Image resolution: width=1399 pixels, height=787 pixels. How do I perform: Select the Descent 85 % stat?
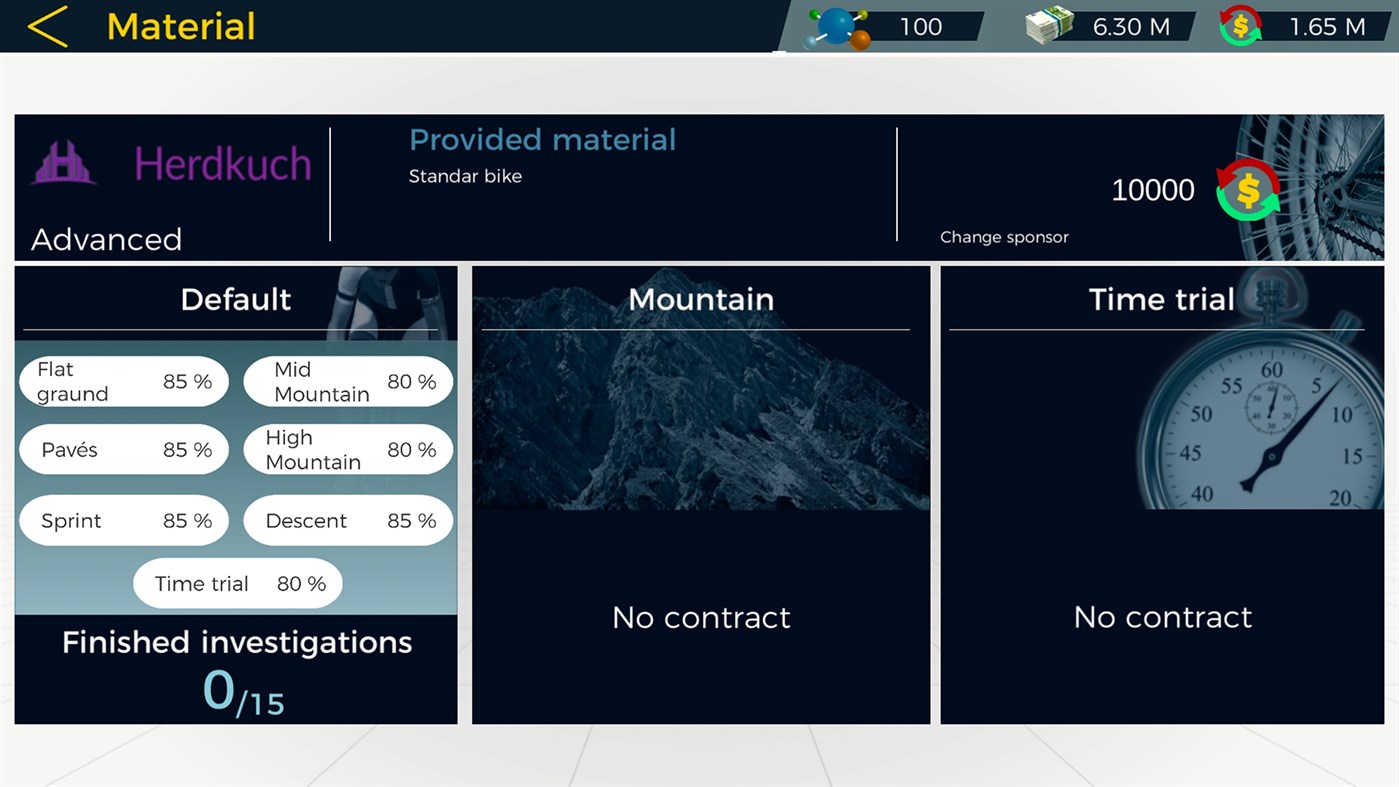point(348,520)
